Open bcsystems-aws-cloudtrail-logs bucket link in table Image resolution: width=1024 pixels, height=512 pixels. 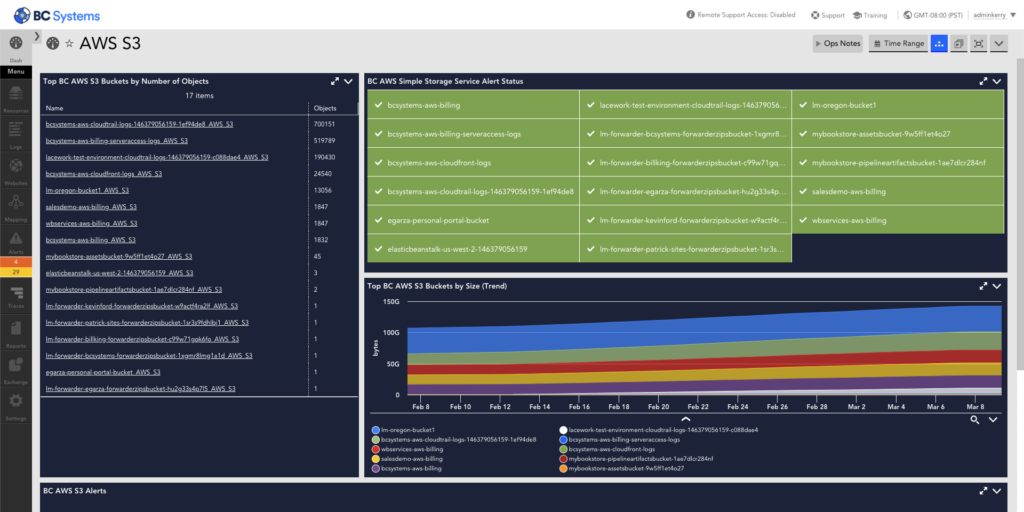[x=140, y=124]
